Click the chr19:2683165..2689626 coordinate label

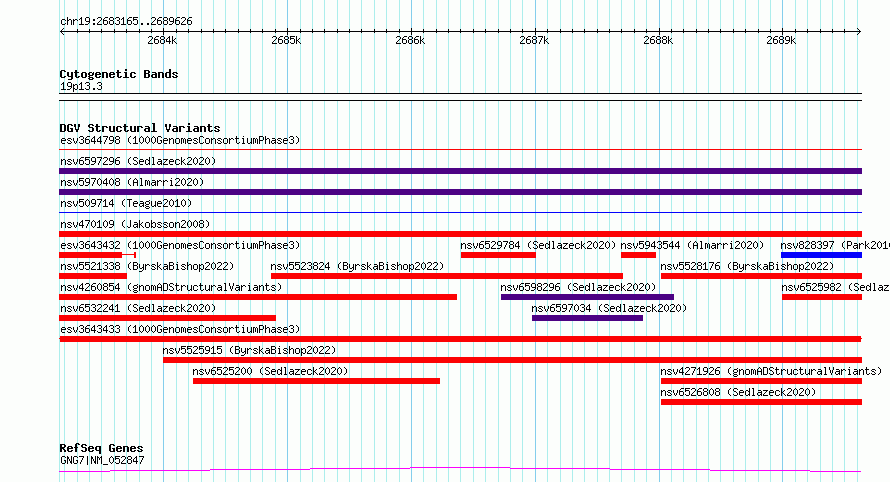126,21
